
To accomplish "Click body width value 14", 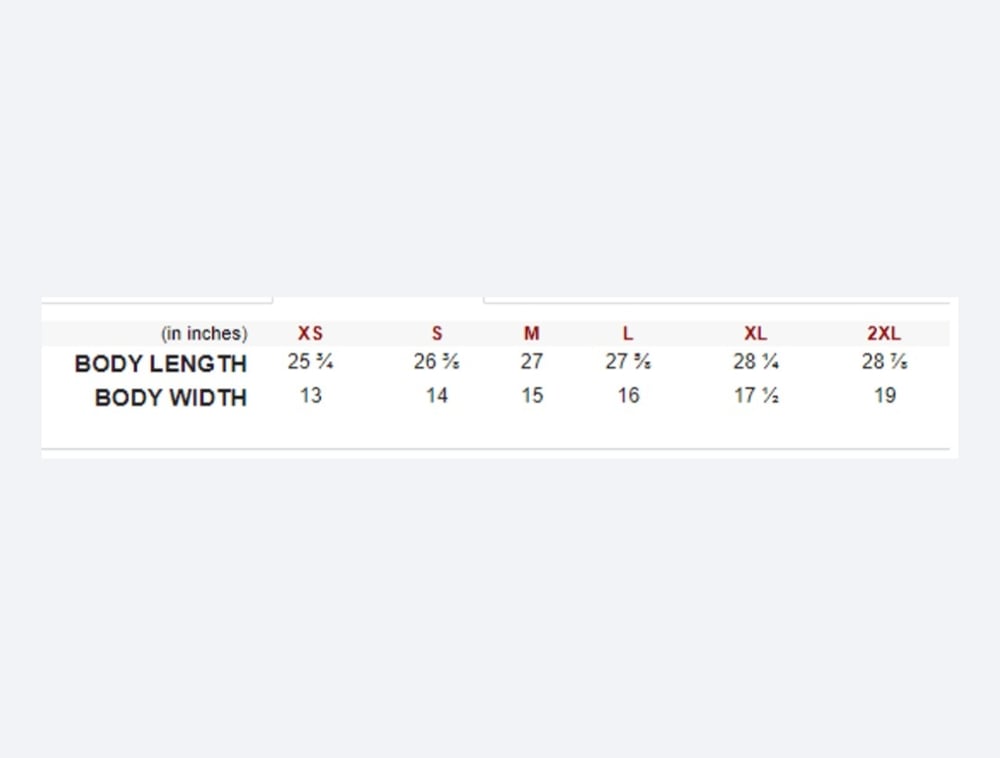I will pyautogui.click(x=437, y=396).
